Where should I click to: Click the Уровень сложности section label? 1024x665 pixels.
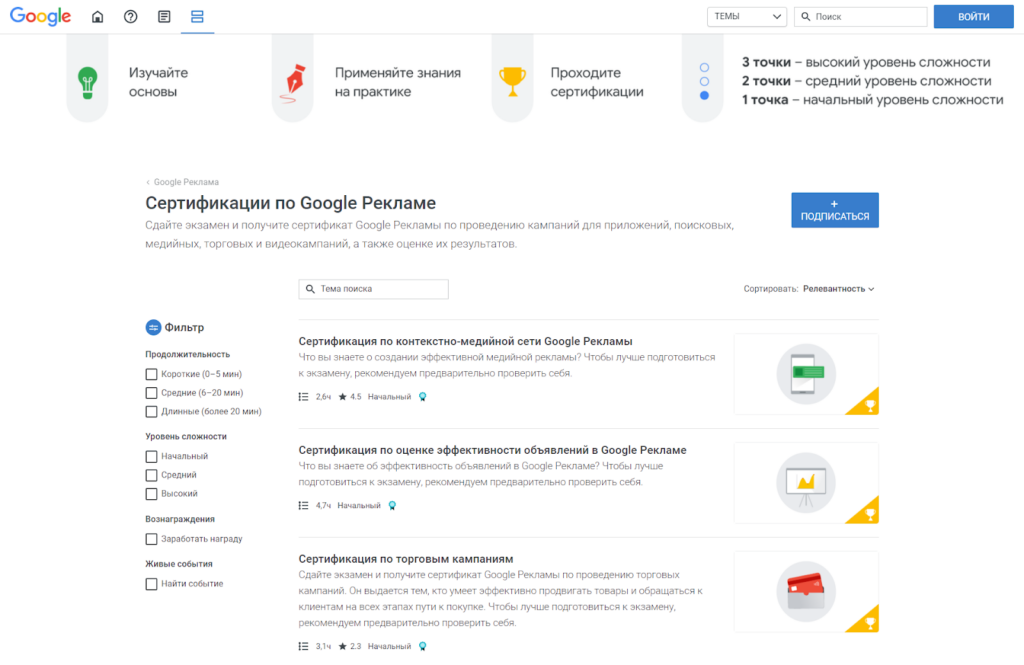click(186, 436)
